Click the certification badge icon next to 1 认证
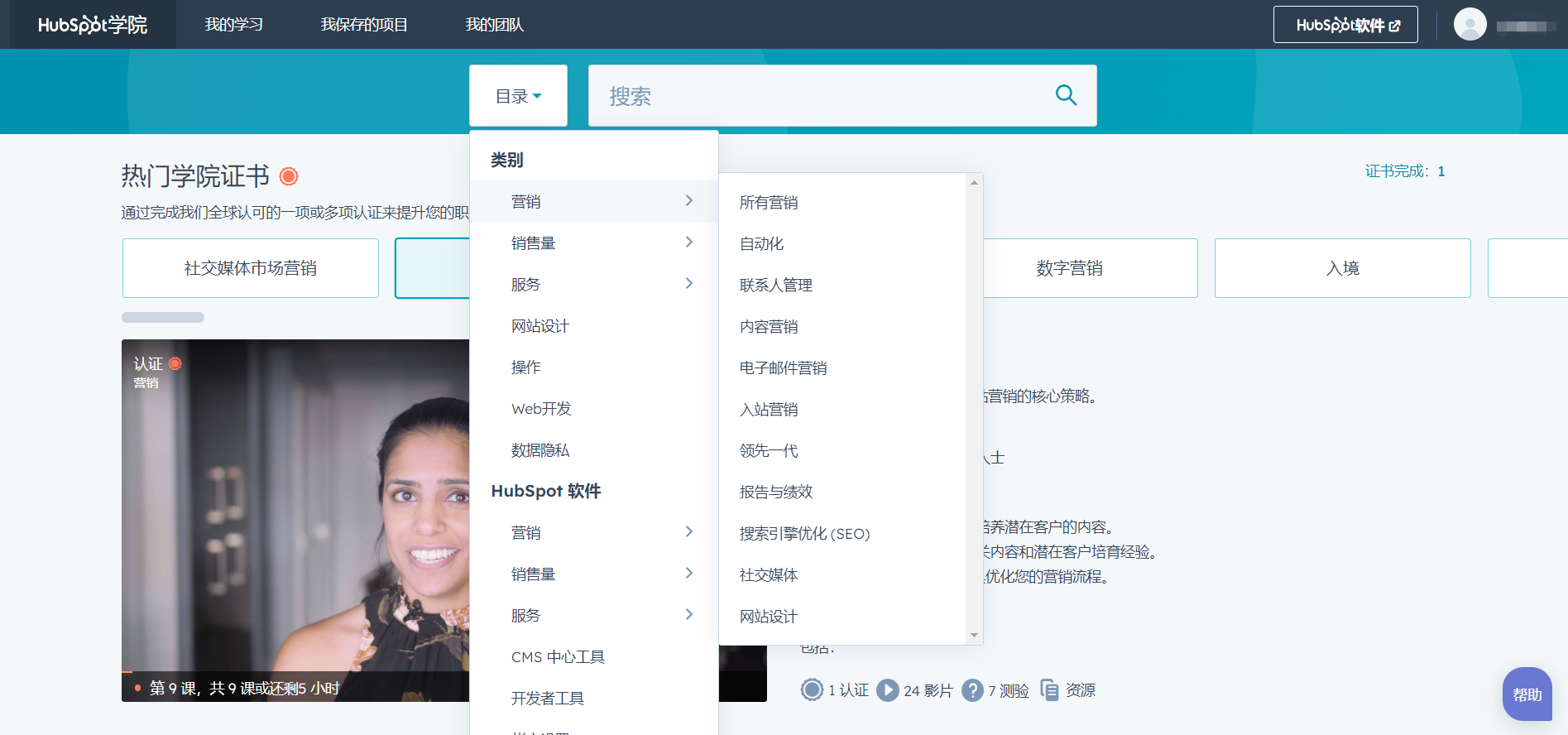The image size is (1568, 735). (812, 689)
